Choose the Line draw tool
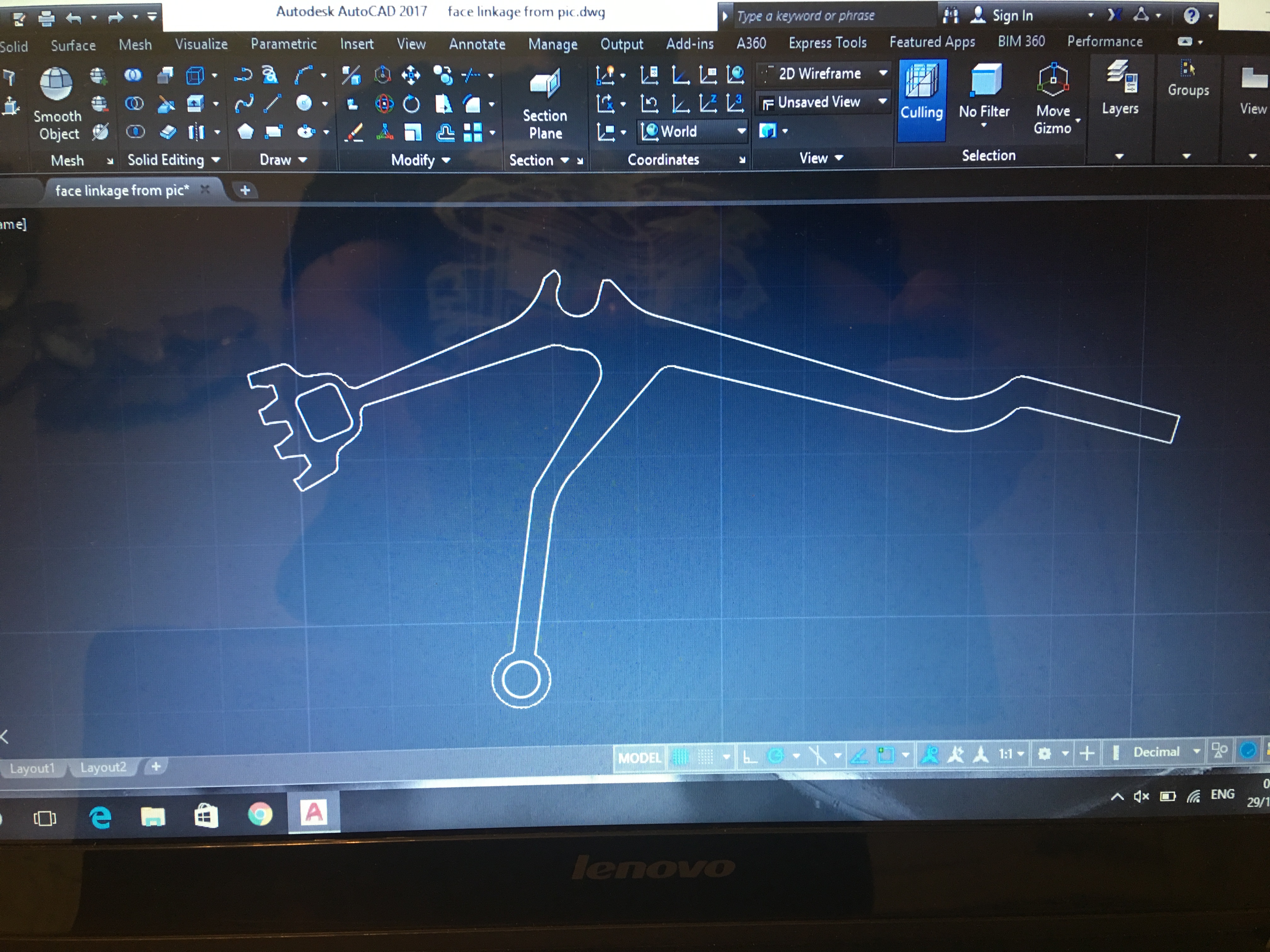 [x=272, y=103]
